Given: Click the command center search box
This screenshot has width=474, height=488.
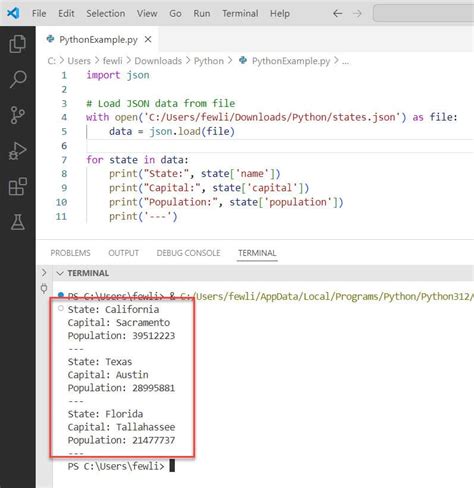Looking at the screenshot, I should (423, 14).
